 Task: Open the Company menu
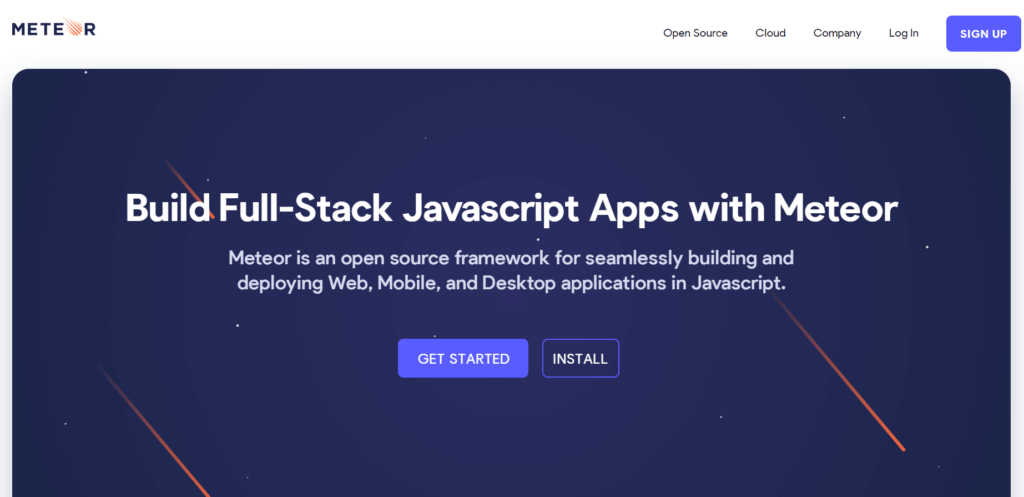837,33
